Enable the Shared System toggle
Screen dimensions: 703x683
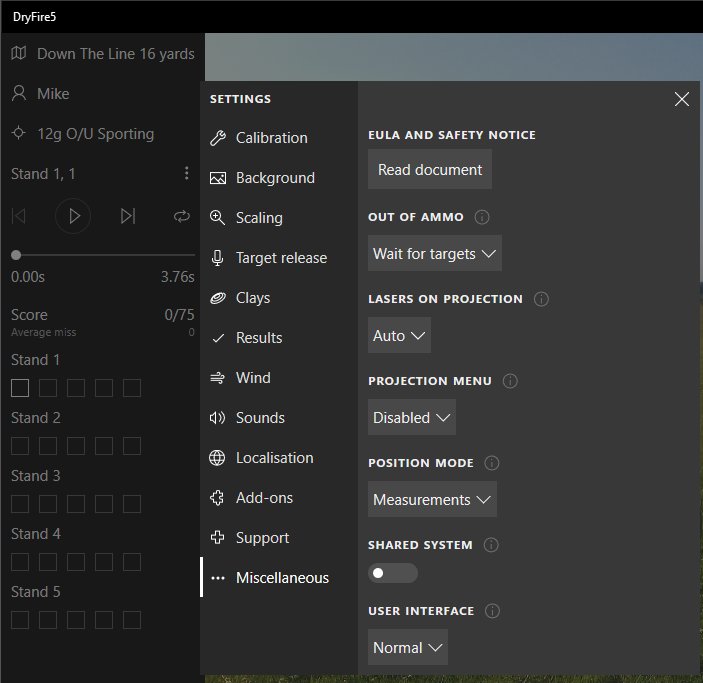click(x=393, y=573)
